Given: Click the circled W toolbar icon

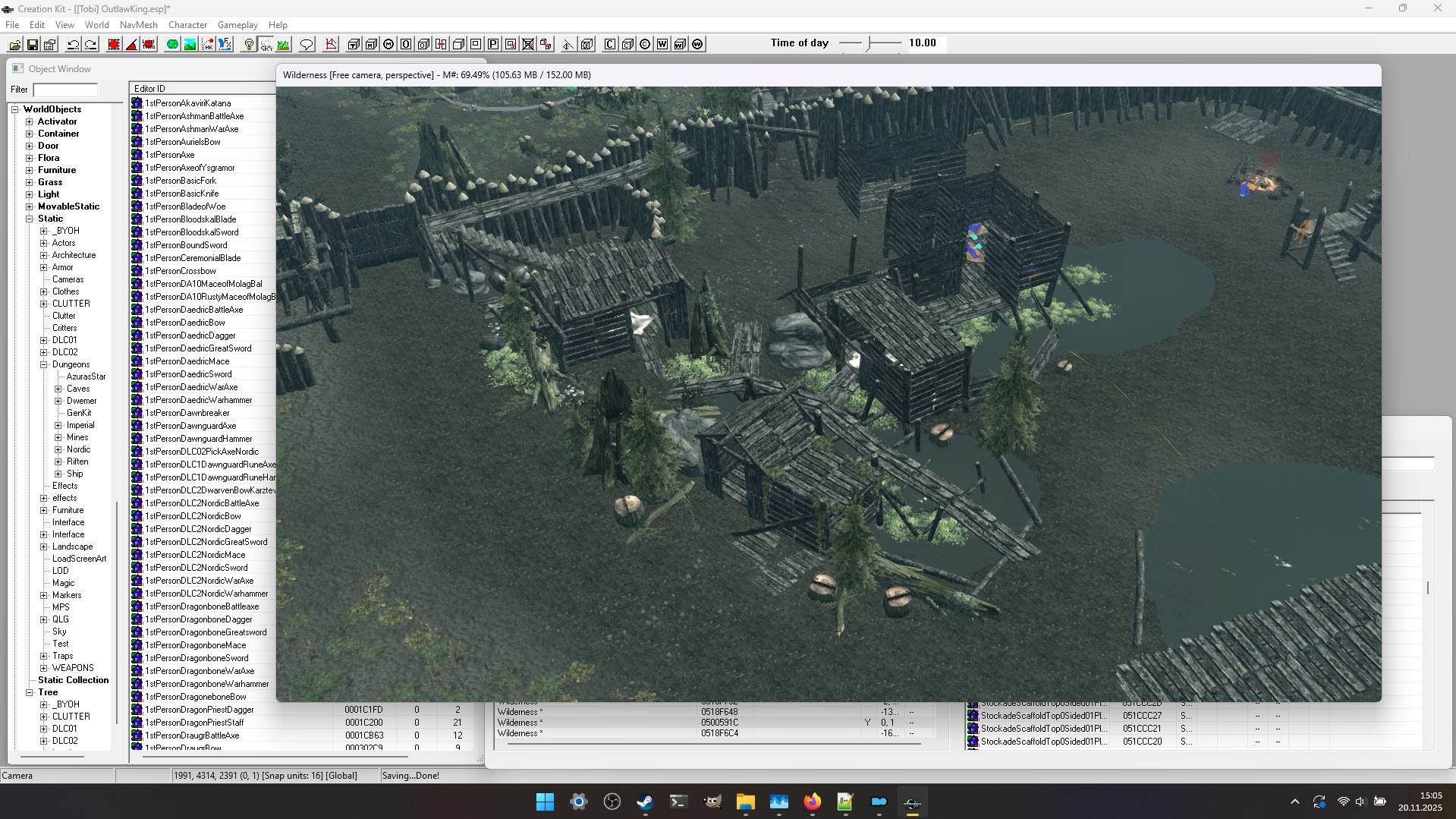Looking at the screenshot, I should [x=697, y=45].
